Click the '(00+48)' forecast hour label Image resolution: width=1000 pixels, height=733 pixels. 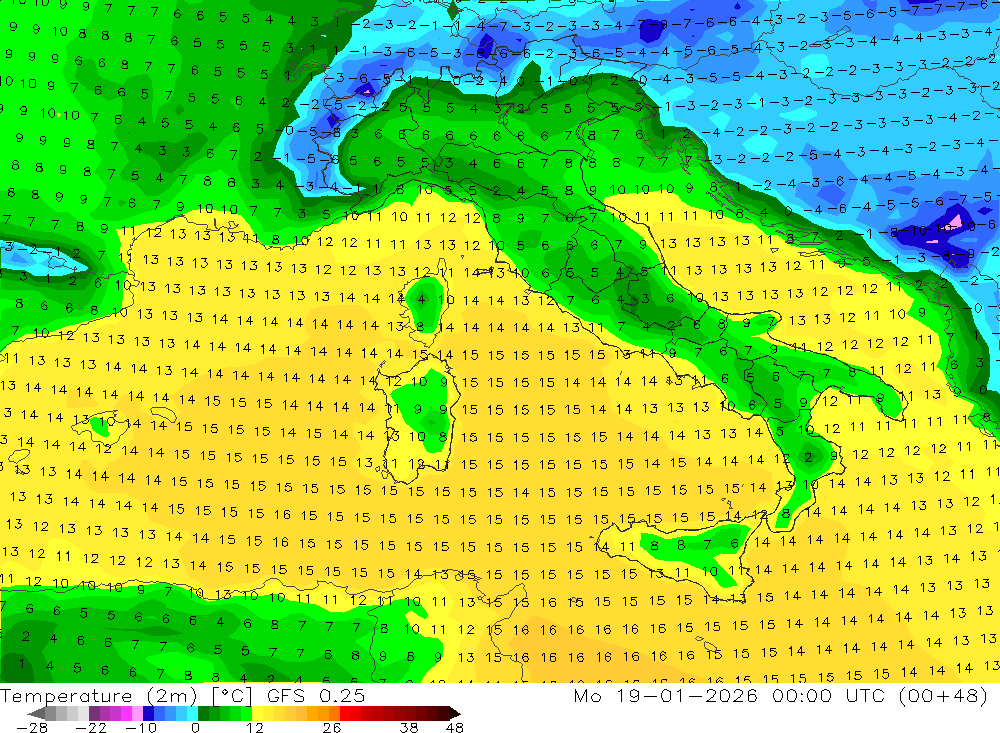pyautogui.click(x=943, y=695)
